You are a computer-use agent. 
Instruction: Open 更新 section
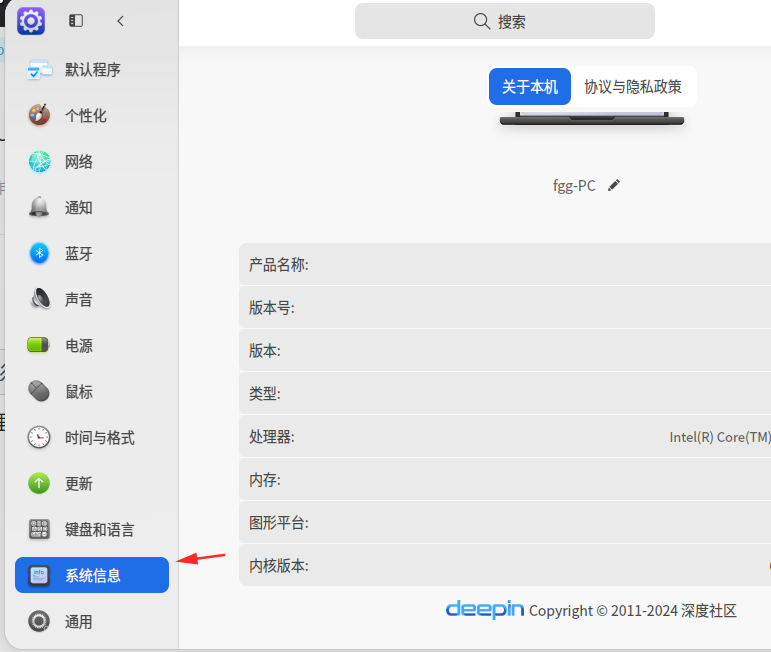point(92,484)
